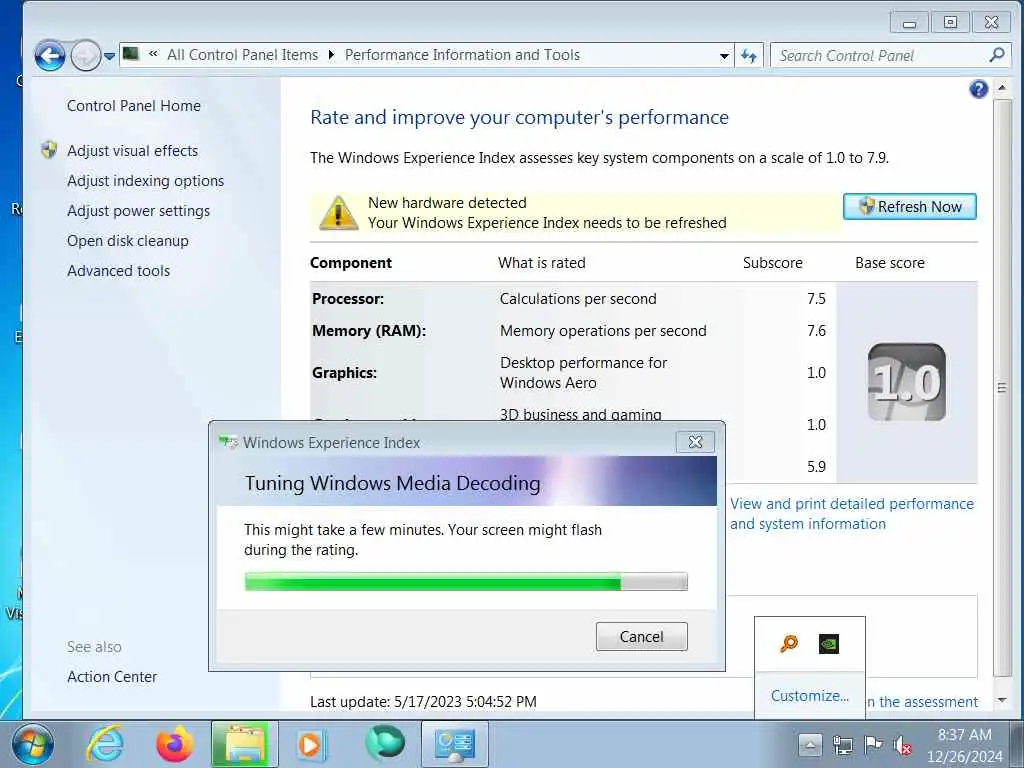Click the muted volume tray icon

(903, 745)
